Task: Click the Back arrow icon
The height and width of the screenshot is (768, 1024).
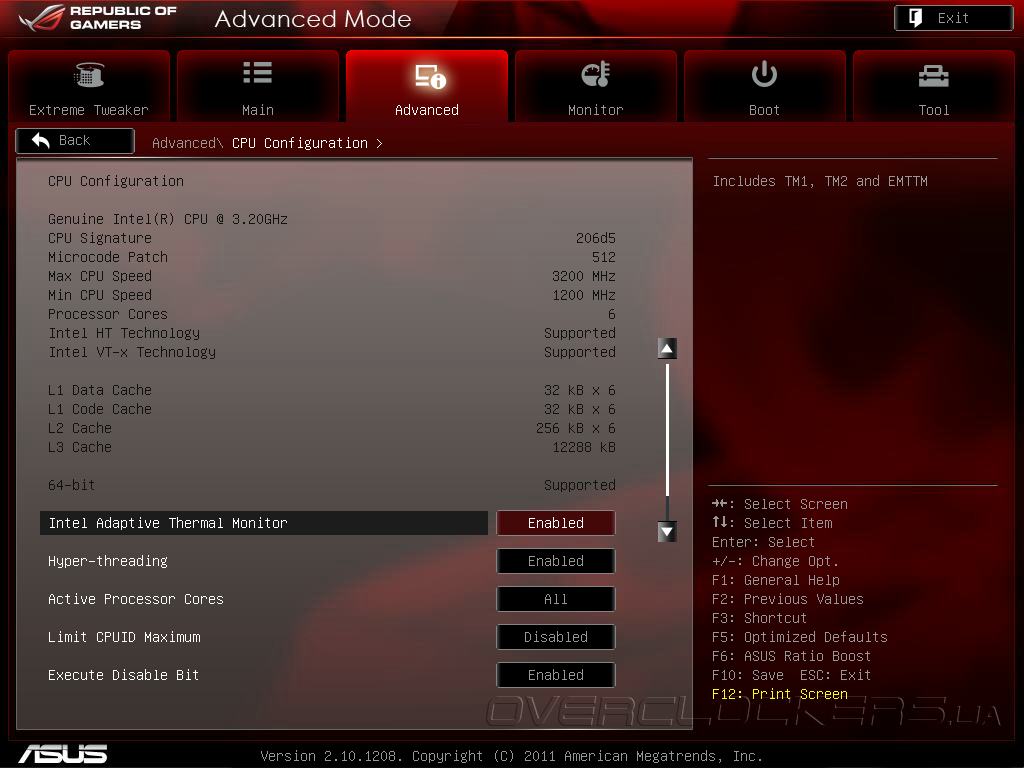Action: tap(40, 140)
